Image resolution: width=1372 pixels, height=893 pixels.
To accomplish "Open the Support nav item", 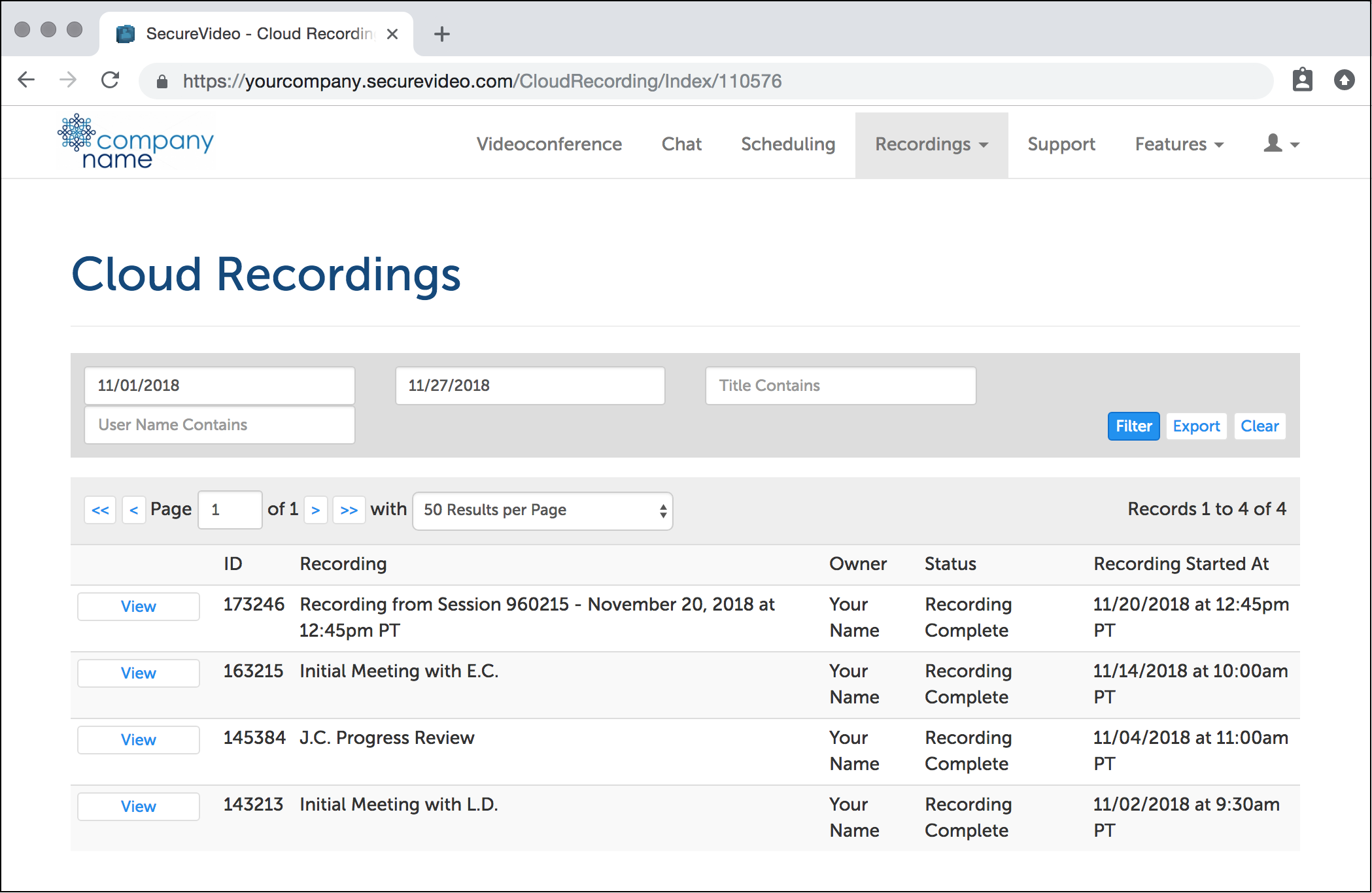I will [x=1061, y=144].
